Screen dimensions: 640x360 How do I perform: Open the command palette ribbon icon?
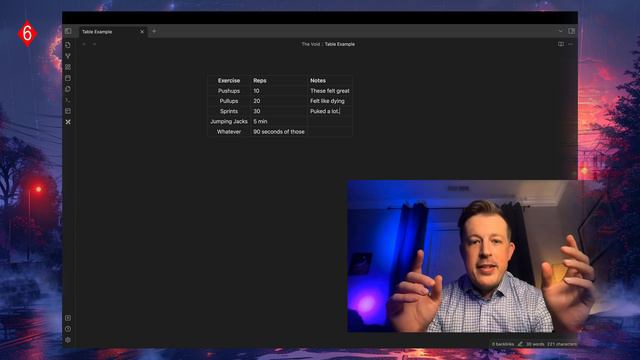(68, 100)
